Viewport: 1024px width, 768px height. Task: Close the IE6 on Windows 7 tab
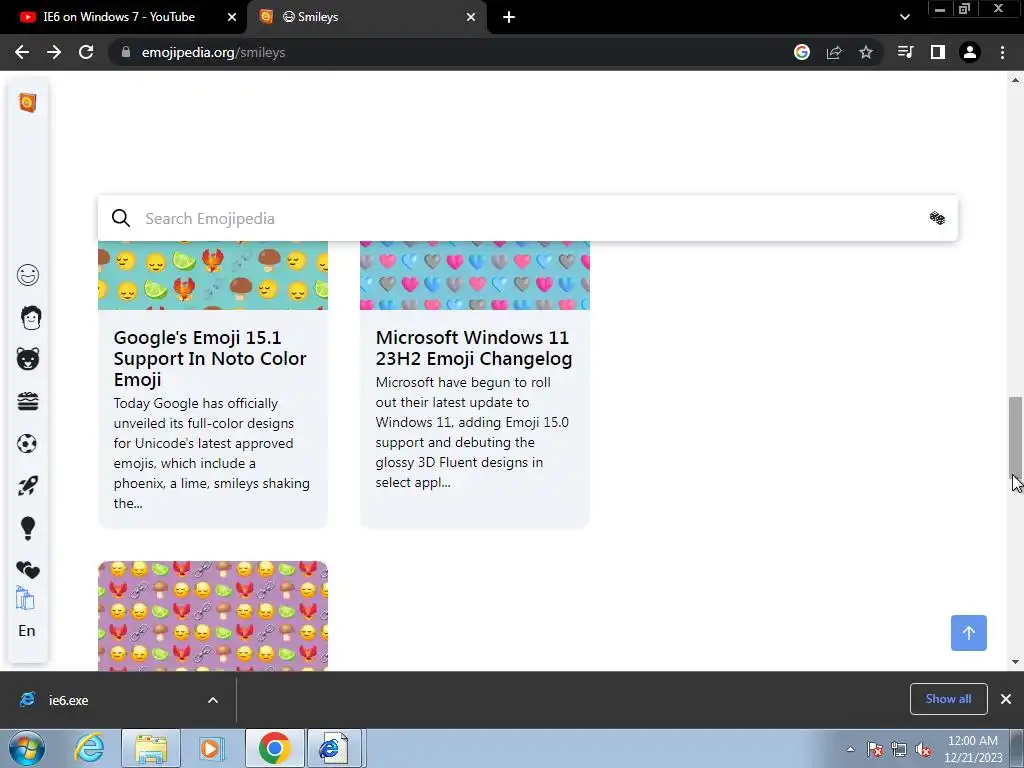coord(232,17)
